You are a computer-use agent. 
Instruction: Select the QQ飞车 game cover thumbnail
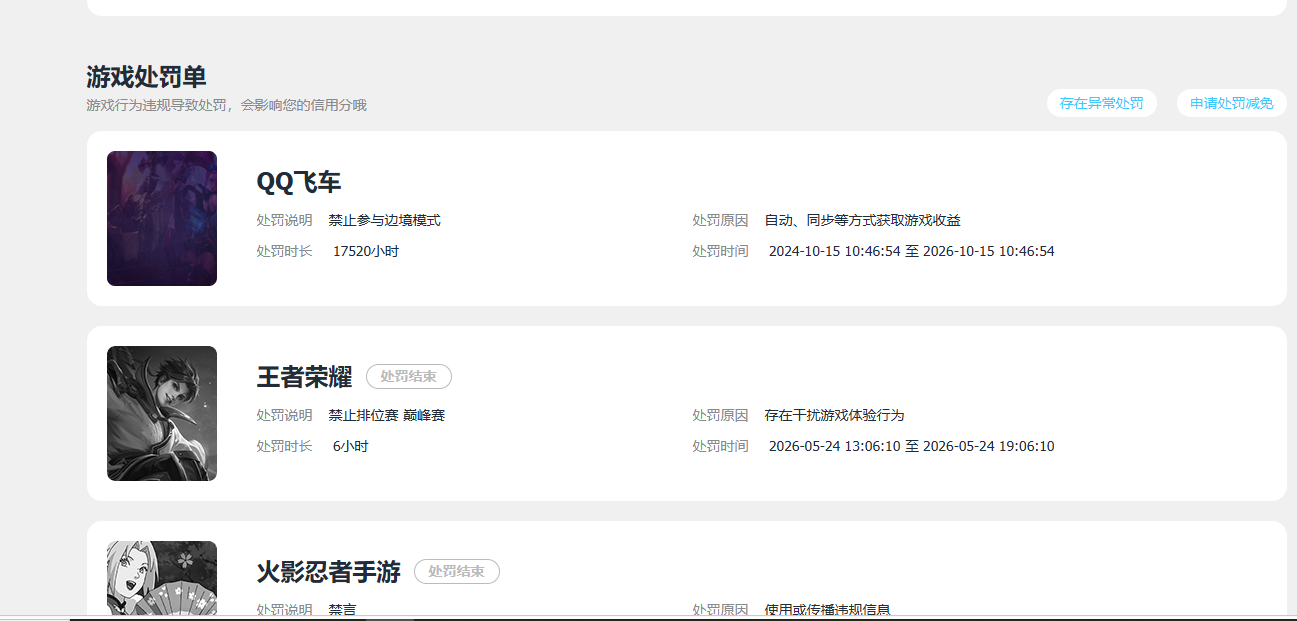click(x=162, y=218)
